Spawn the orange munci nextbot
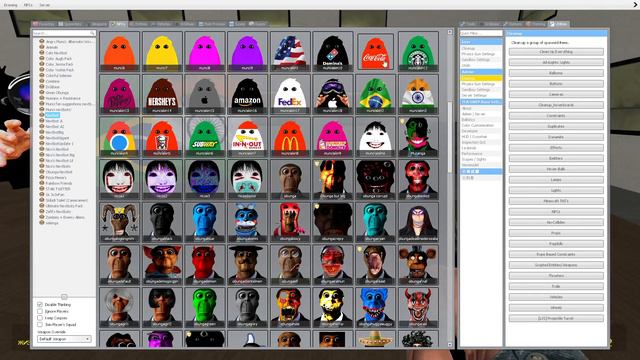Image resolution: width=640 pixels, height=360 pixels. pyautogui.click(x=119, y=51)
